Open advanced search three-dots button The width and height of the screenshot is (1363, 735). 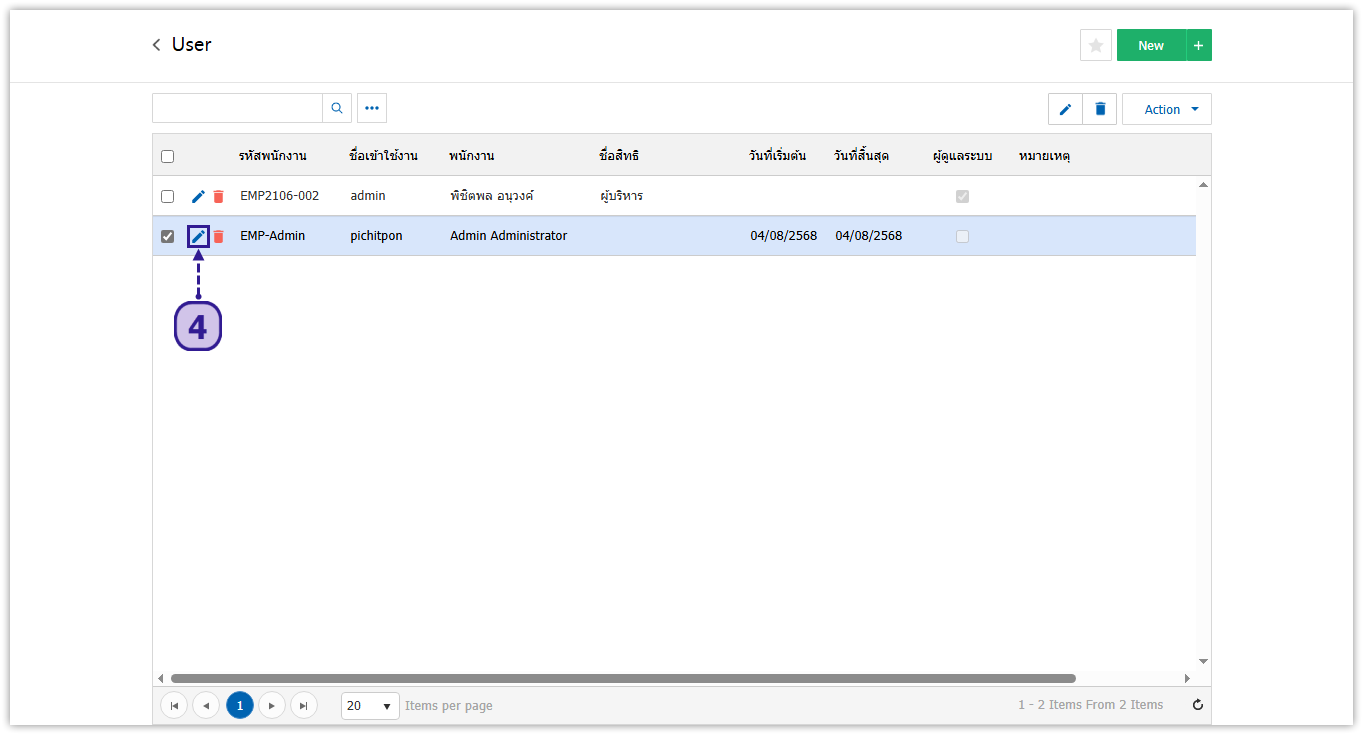coord(372,108)
